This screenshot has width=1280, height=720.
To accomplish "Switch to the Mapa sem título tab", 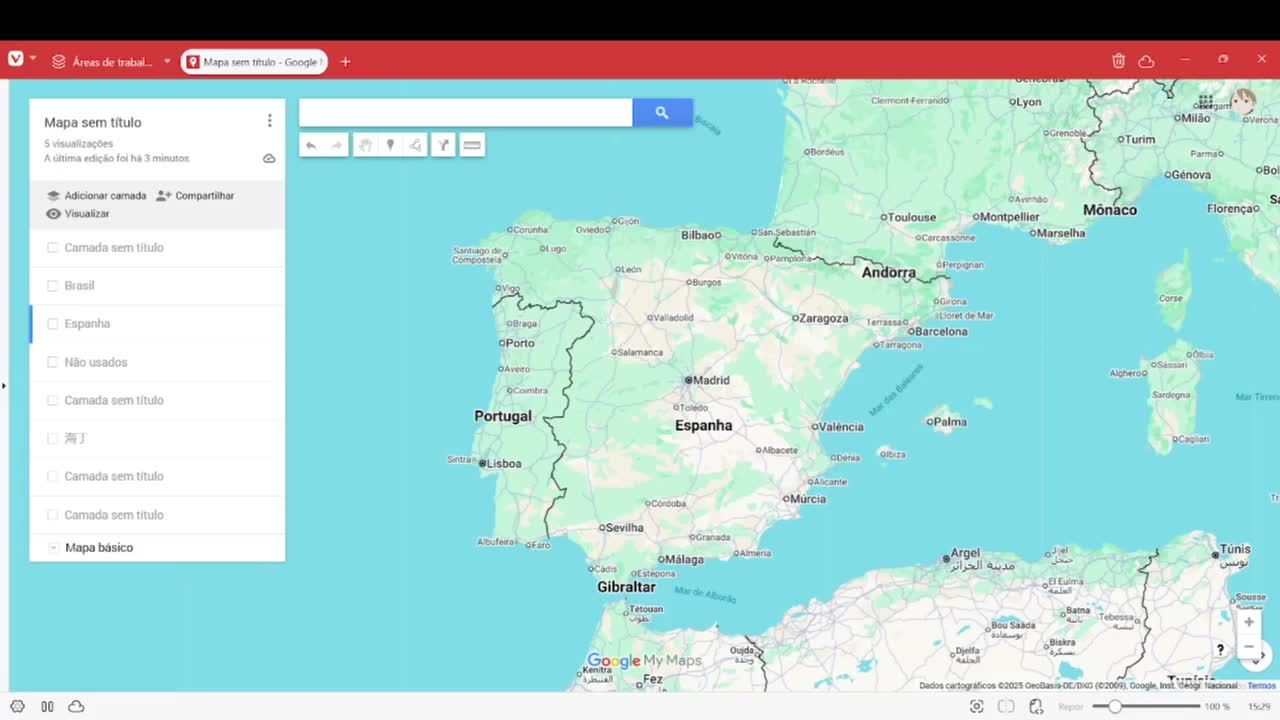I will pyautogui.click(x=254, y=62).
